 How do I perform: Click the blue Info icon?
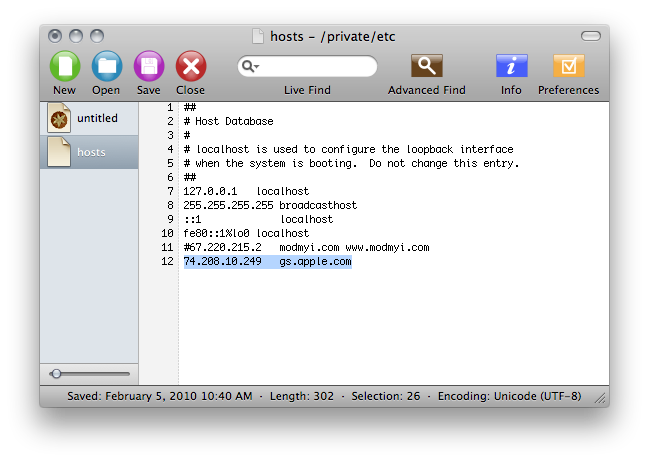coord(512,65)
